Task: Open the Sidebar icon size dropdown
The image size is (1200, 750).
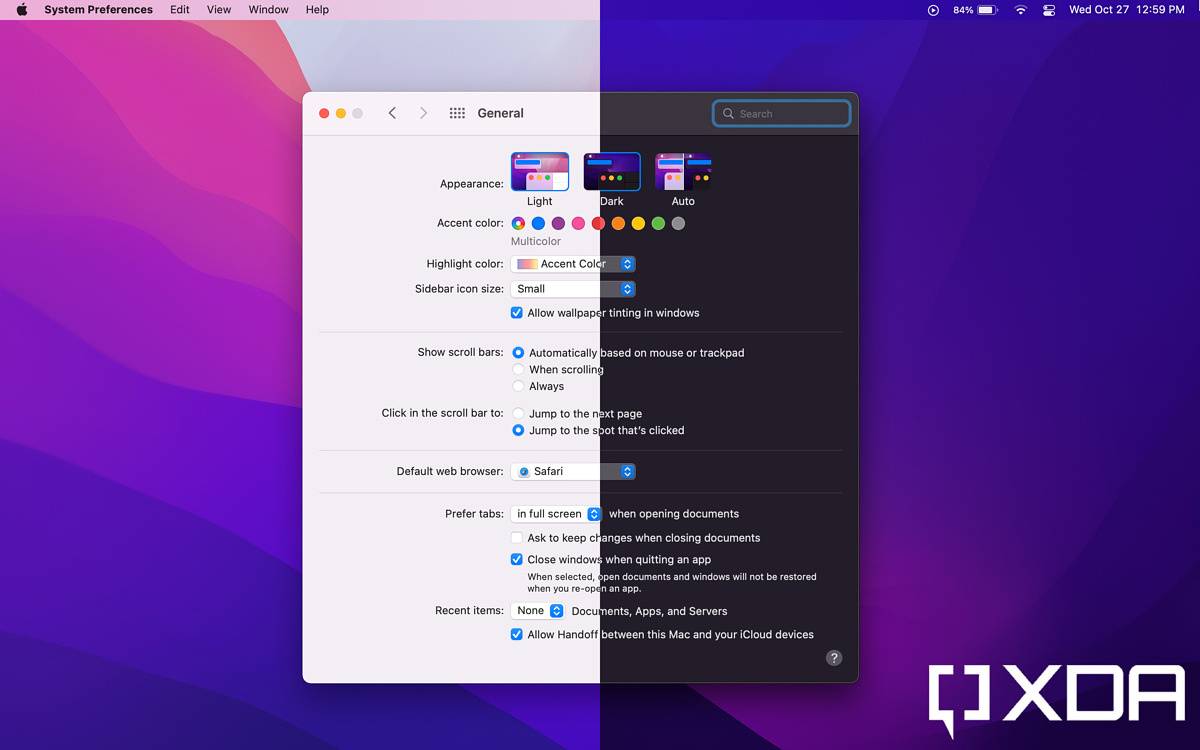Action: tap(573, 289)
